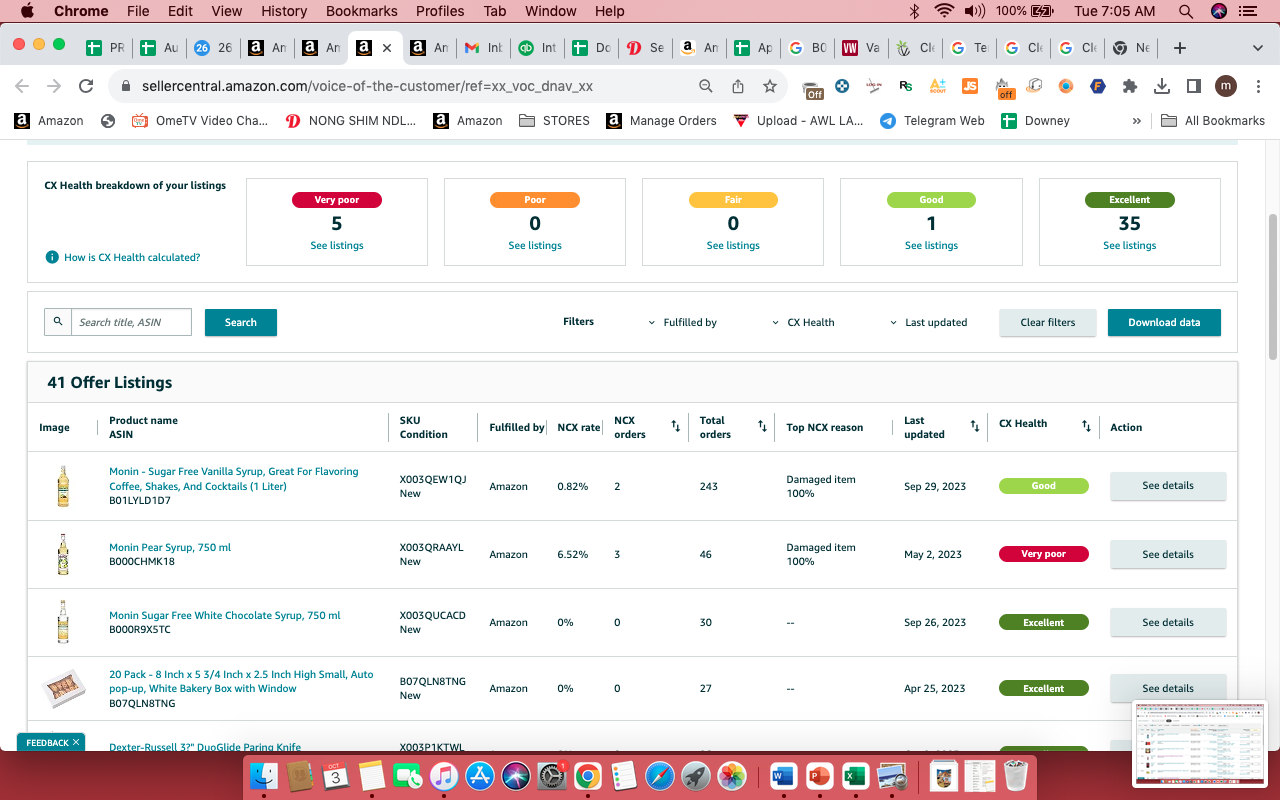
Task: Launch Microsoft Word from the Dock
Action: pos(783,775)
